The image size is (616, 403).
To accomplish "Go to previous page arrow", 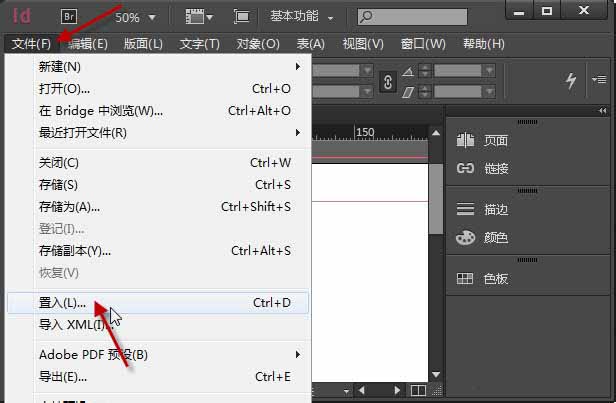I will 362,390.
